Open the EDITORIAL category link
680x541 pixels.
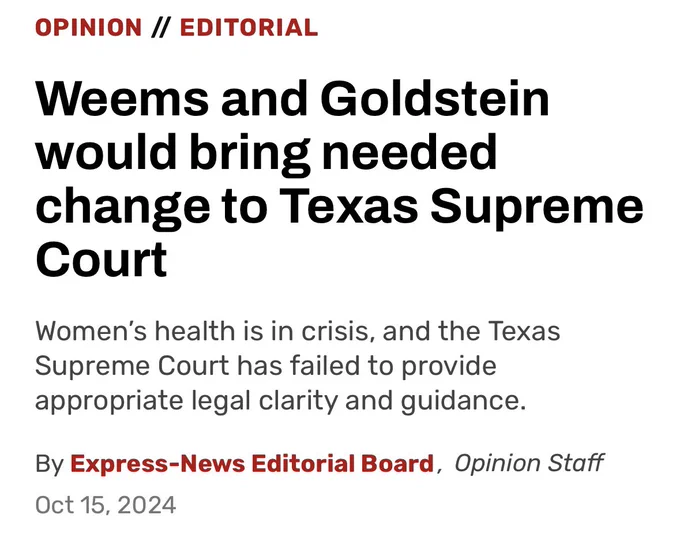(249, 28)
